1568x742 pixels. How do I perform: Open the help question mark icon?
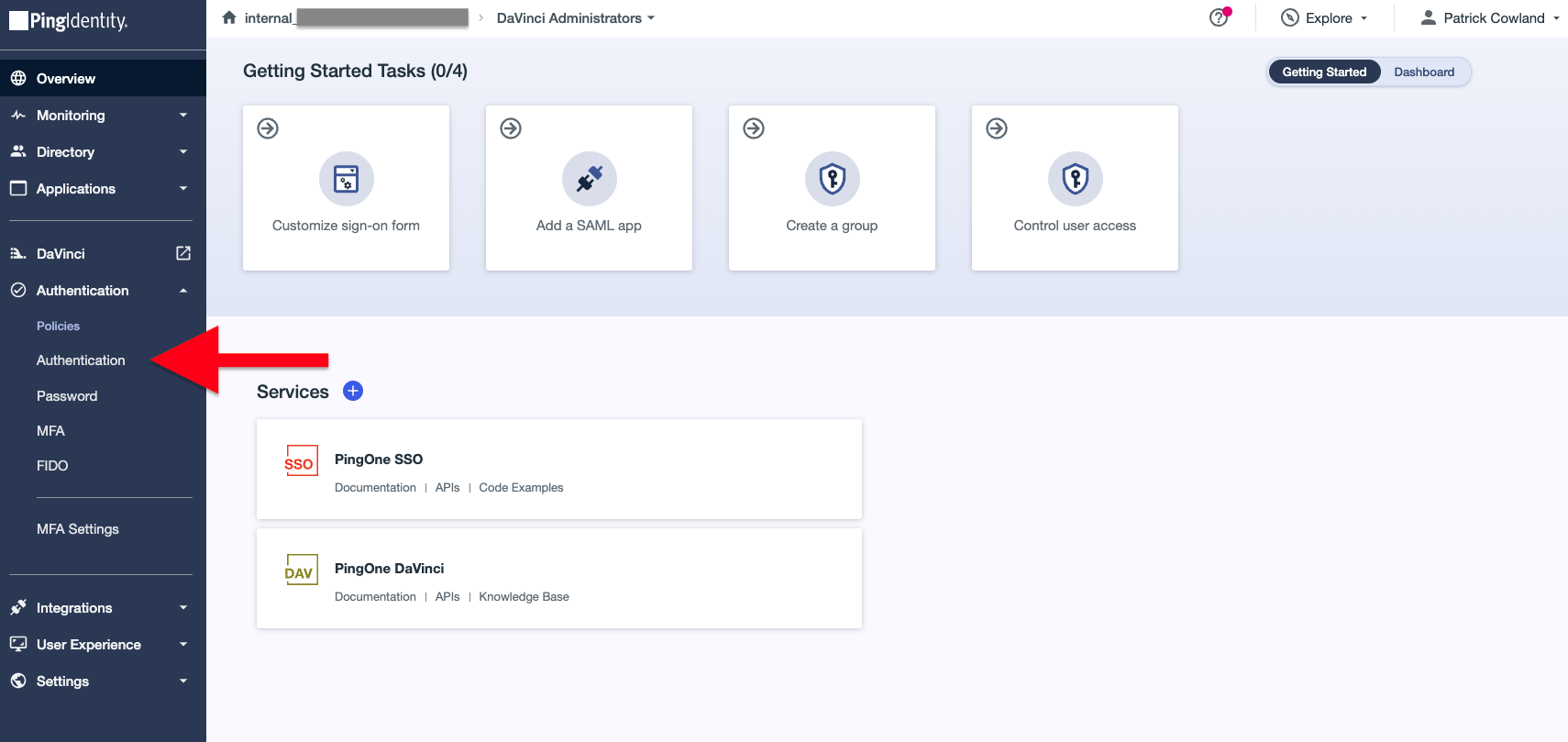pos(1218,17)
